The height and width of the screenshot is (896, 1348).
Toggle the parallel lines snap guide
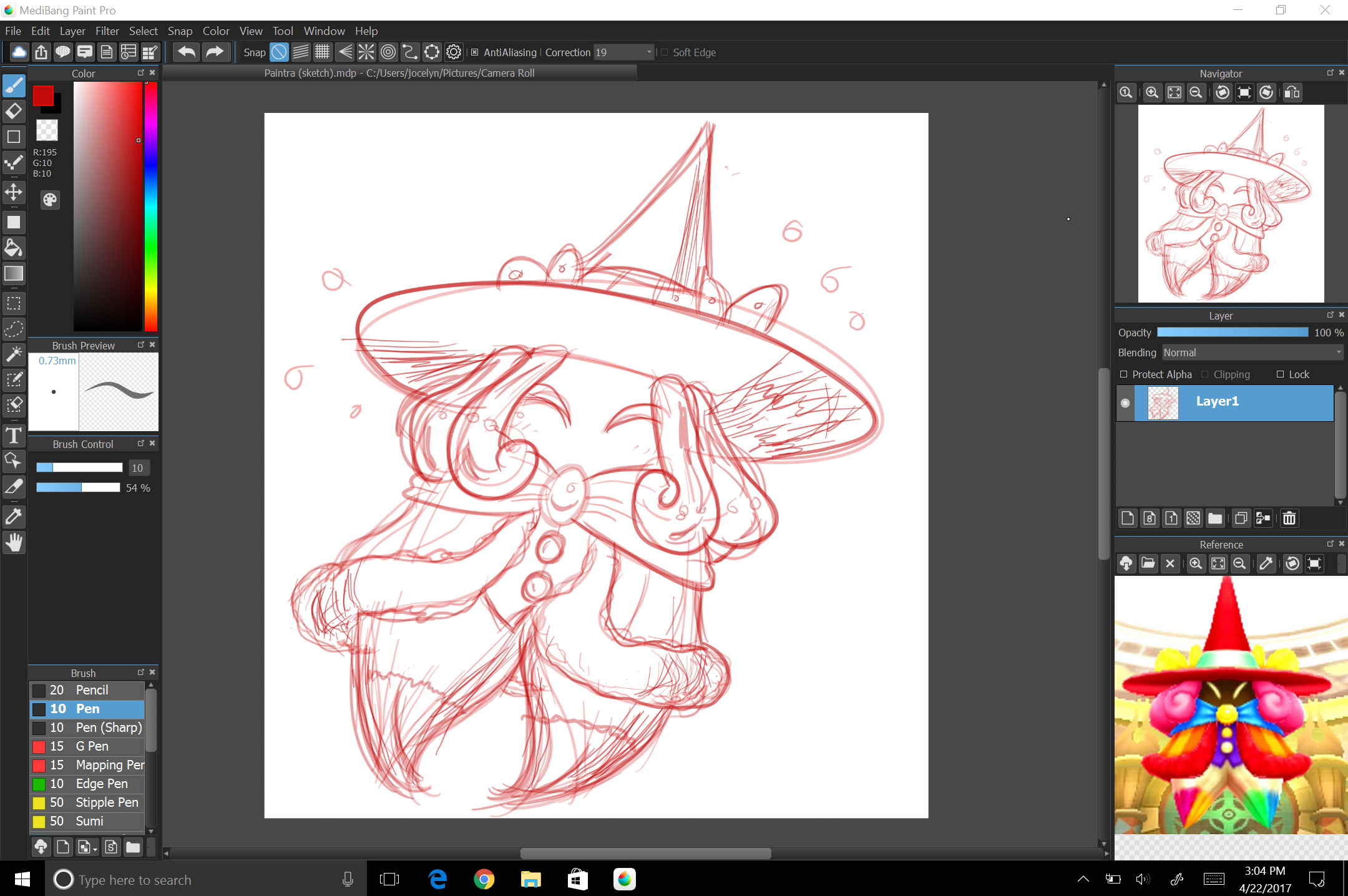pos(301,52)
